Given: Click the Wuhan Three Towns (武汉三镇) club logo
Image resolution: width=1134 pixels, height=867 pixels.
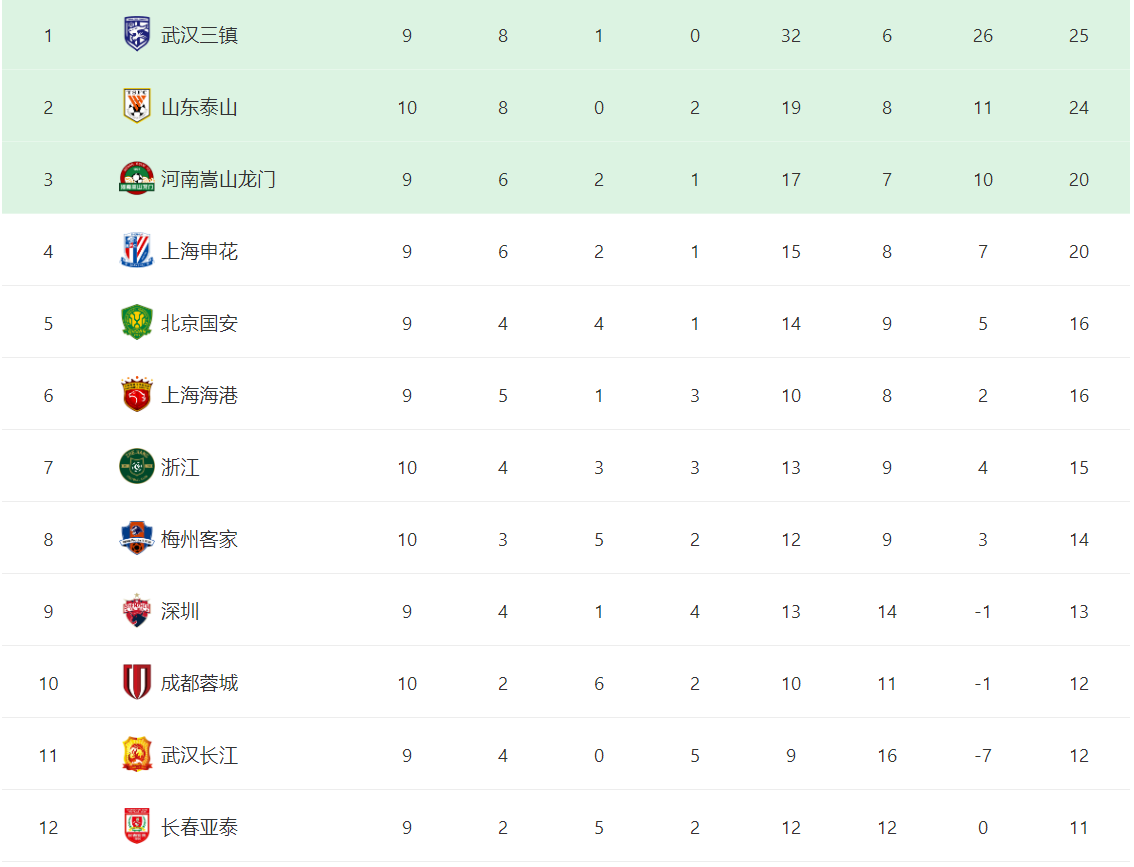Looking at the screenshot, I should tap(136, 35).
